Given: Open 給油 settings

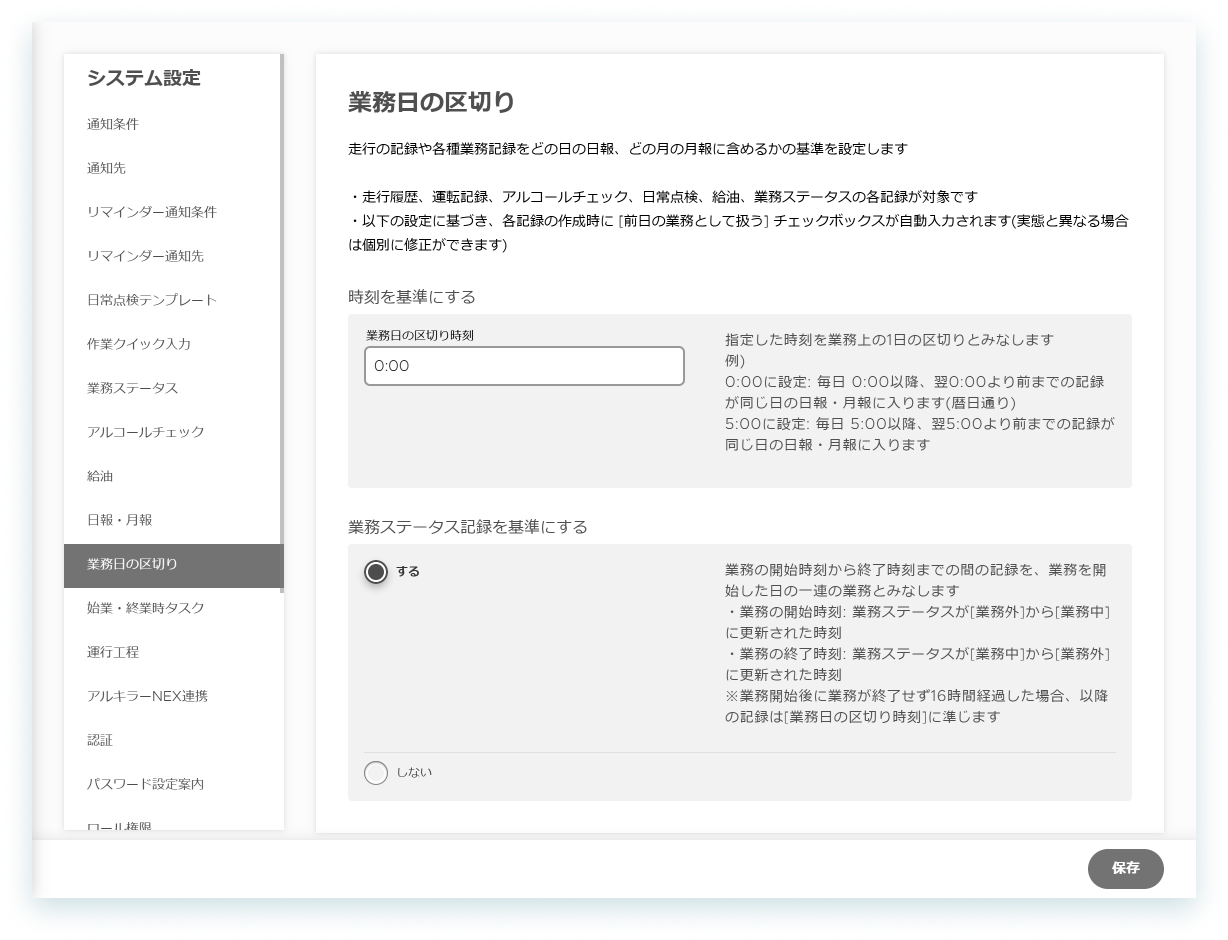Looking at the screenshot, I should (x=174, y=476).
